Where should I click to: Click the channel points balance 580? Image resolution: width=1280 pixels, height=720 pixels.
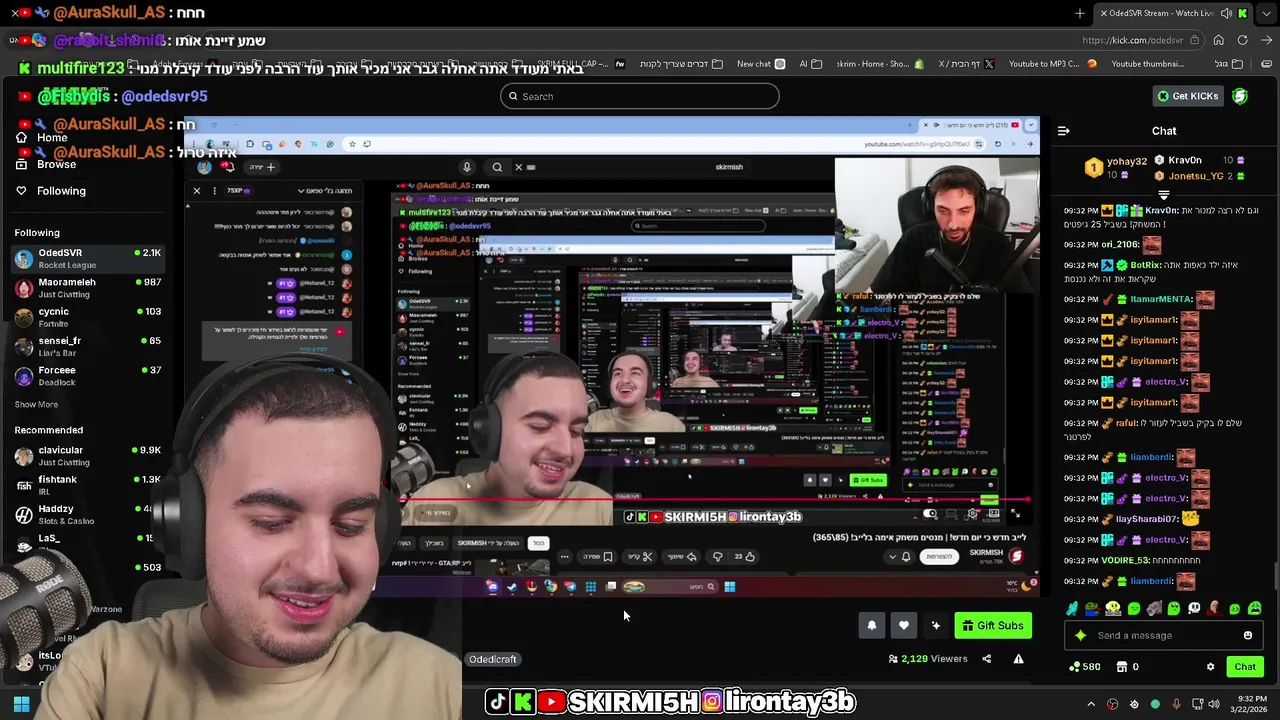pos(1085,667)
